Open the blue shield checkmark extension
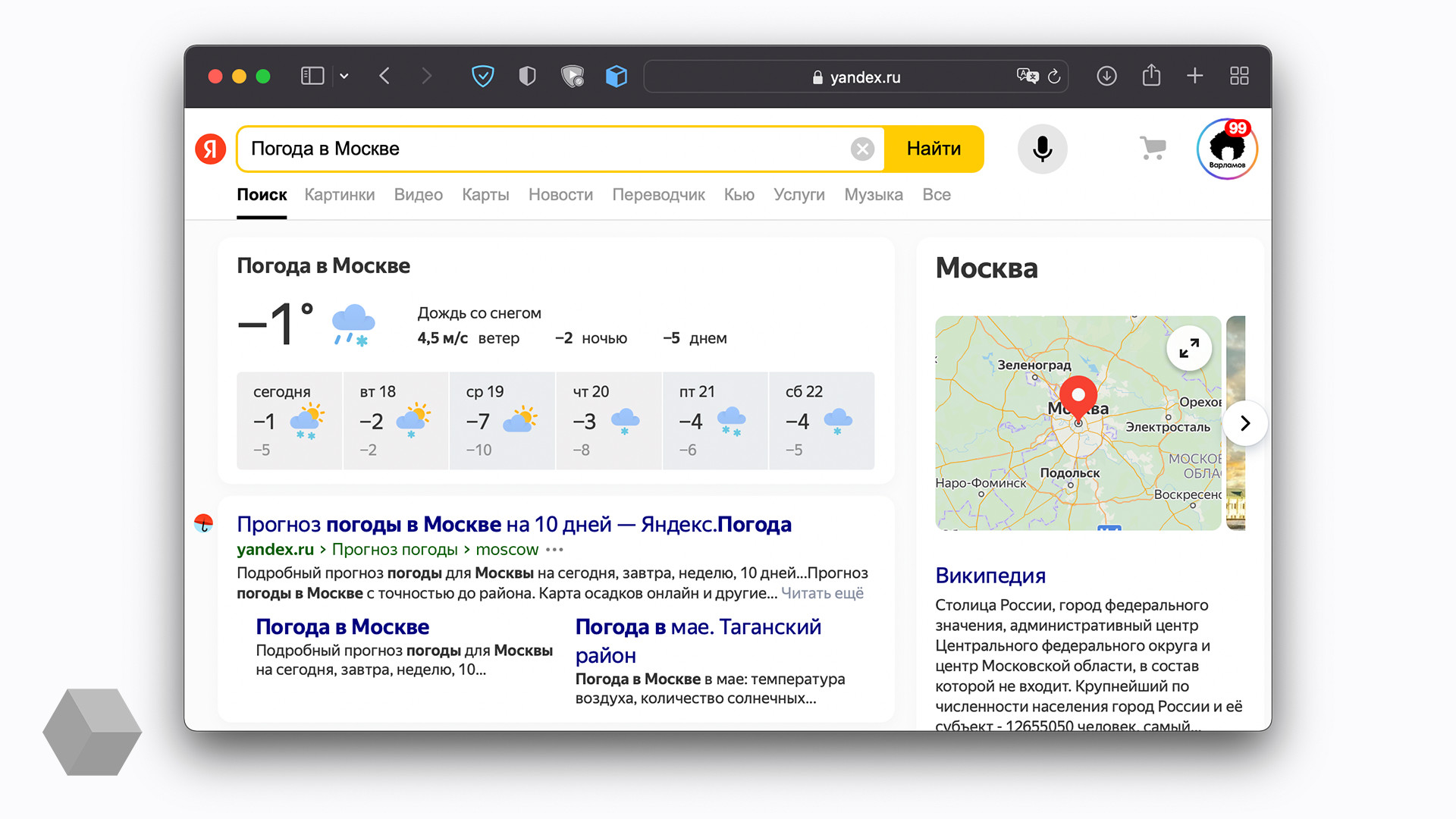 click(x=483, y=76)
